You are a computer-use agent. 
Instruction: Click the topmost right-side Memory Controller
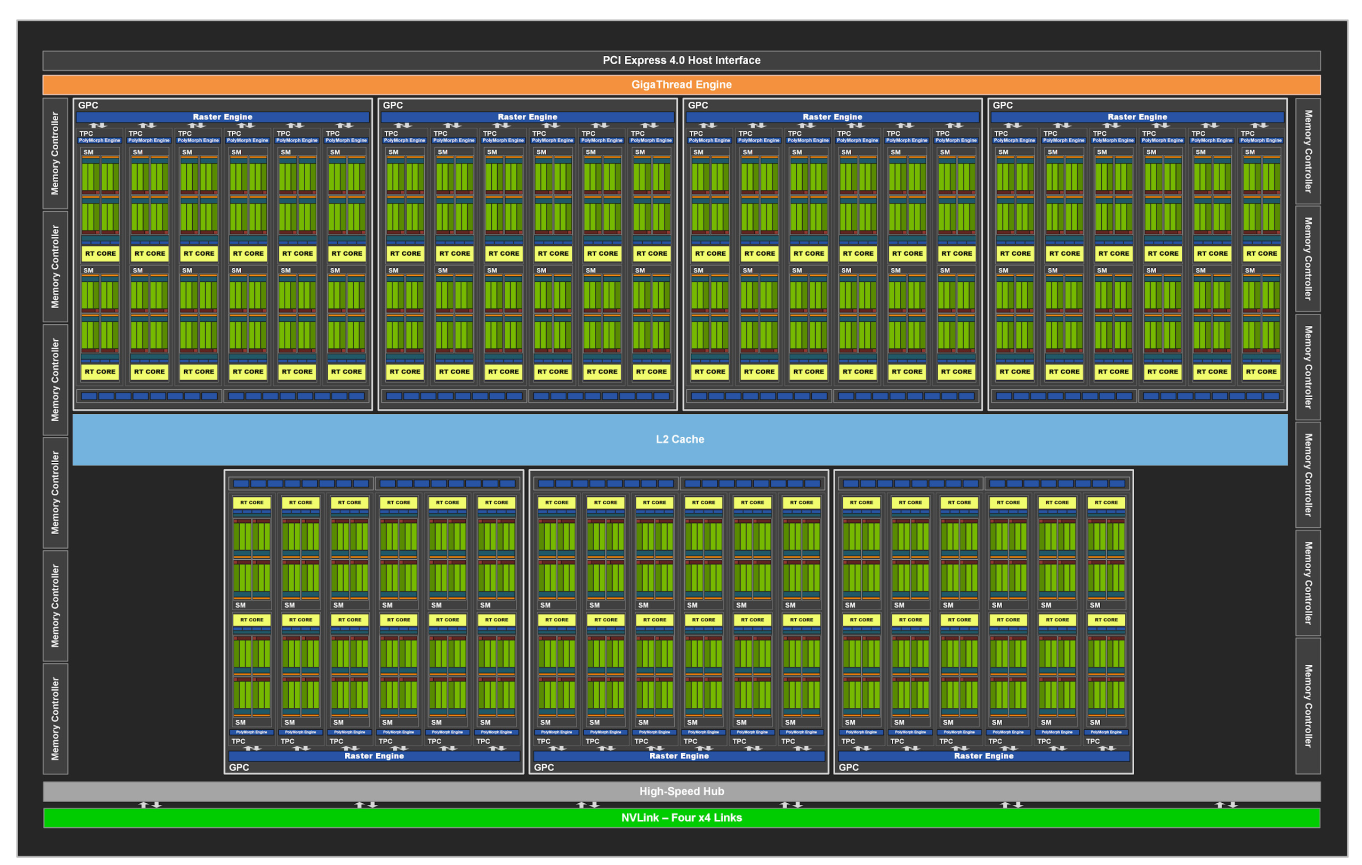(x=1308, y=150)
